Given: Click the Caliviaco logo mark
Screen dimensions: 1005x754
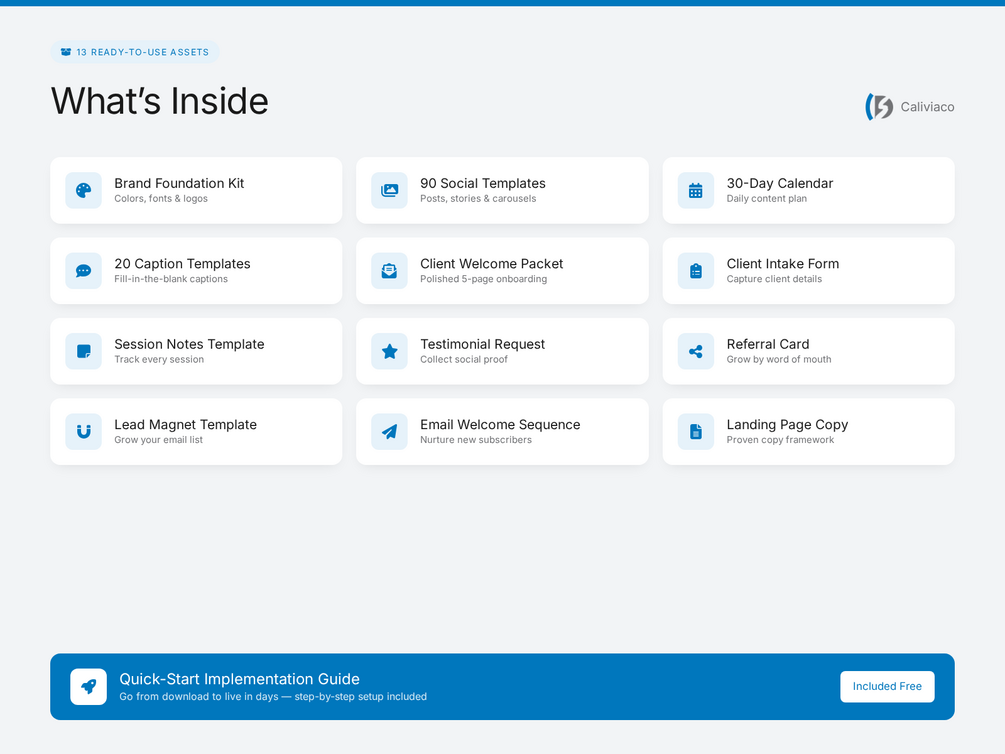Looking at the screenshot, I should [x=879, y=106].
